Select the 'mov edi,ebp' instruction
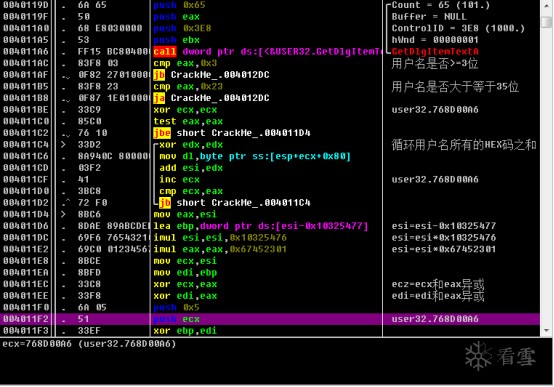554x387 pixels. (x=185, y=273)
